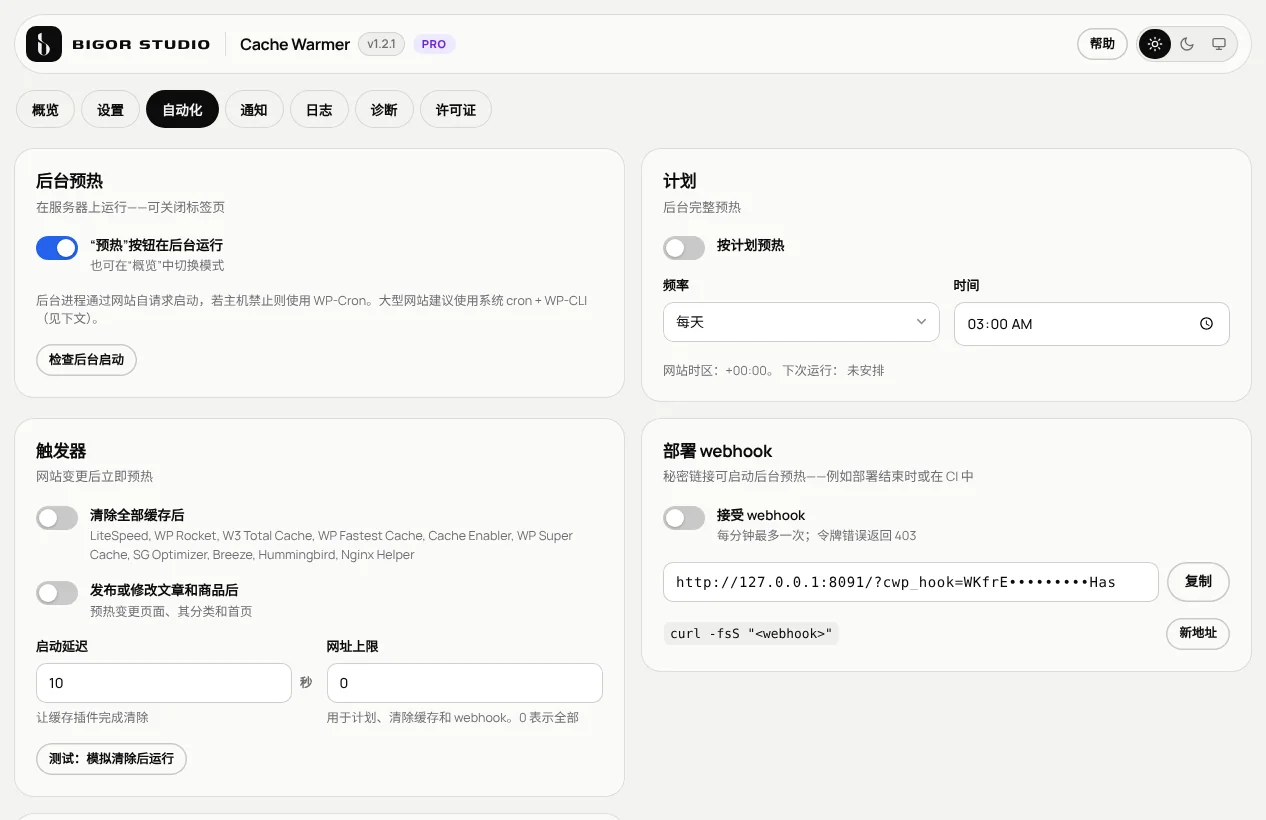Open the 设置 tab
This screenshot has width=1266, height=820.
(110, 110)
